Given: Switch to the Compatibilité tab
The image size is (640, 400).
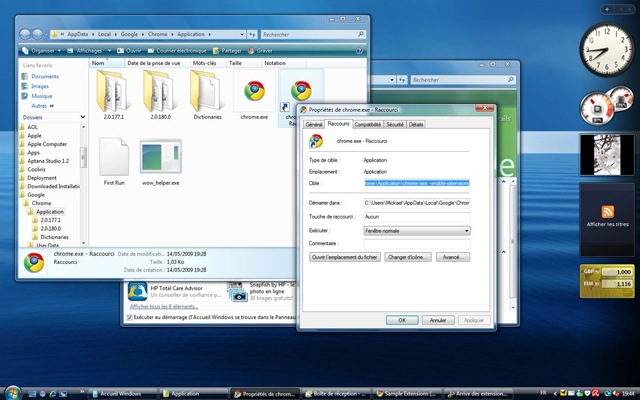Looking at the screenshot, I should 367,124.
